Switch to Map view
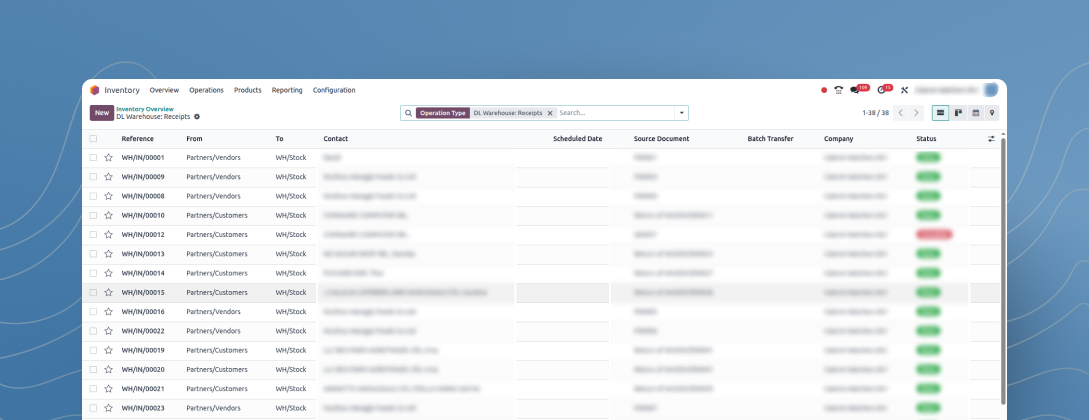 tap(991, 113)
